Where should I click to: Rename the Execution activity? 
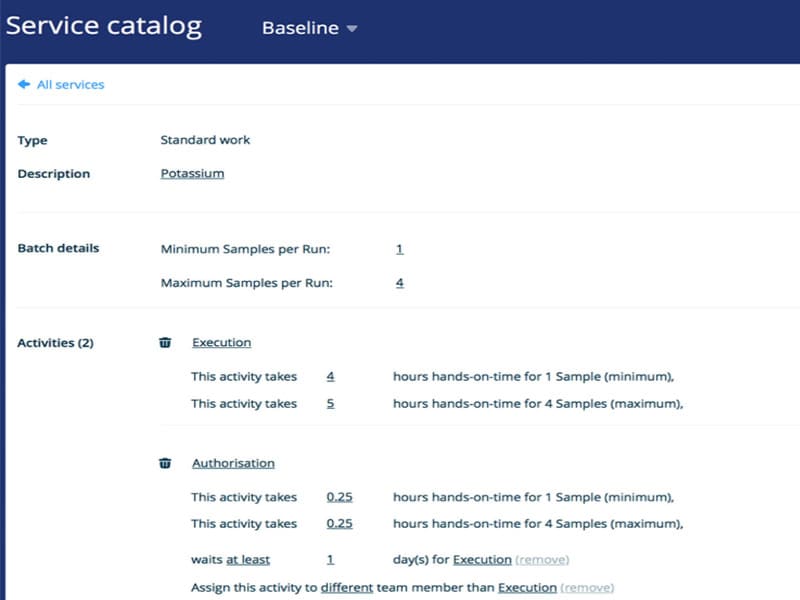221,343
